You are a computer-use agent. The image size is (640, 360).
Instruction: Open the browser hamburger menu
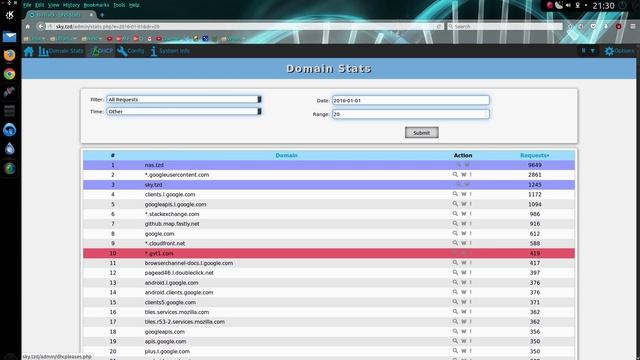tap(633, 26)
